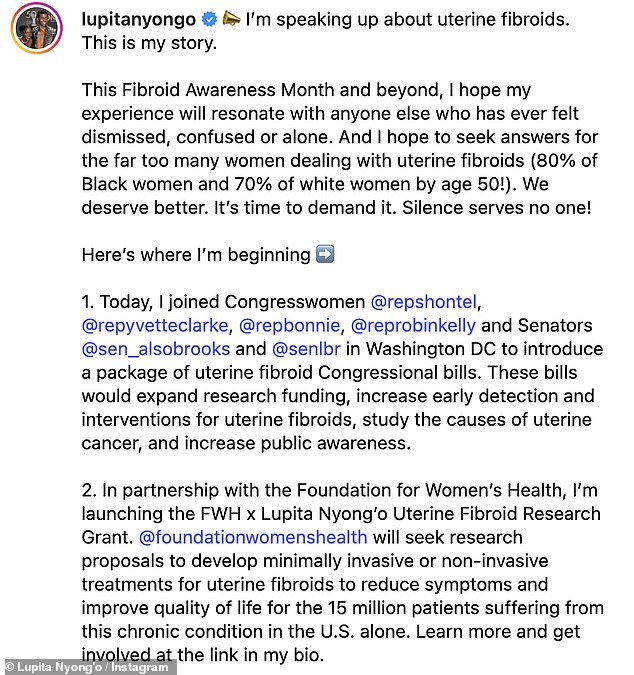Open the @repshontel mention
The width and height of the screenshot is (634, 675).
click(x=431, y=300)
